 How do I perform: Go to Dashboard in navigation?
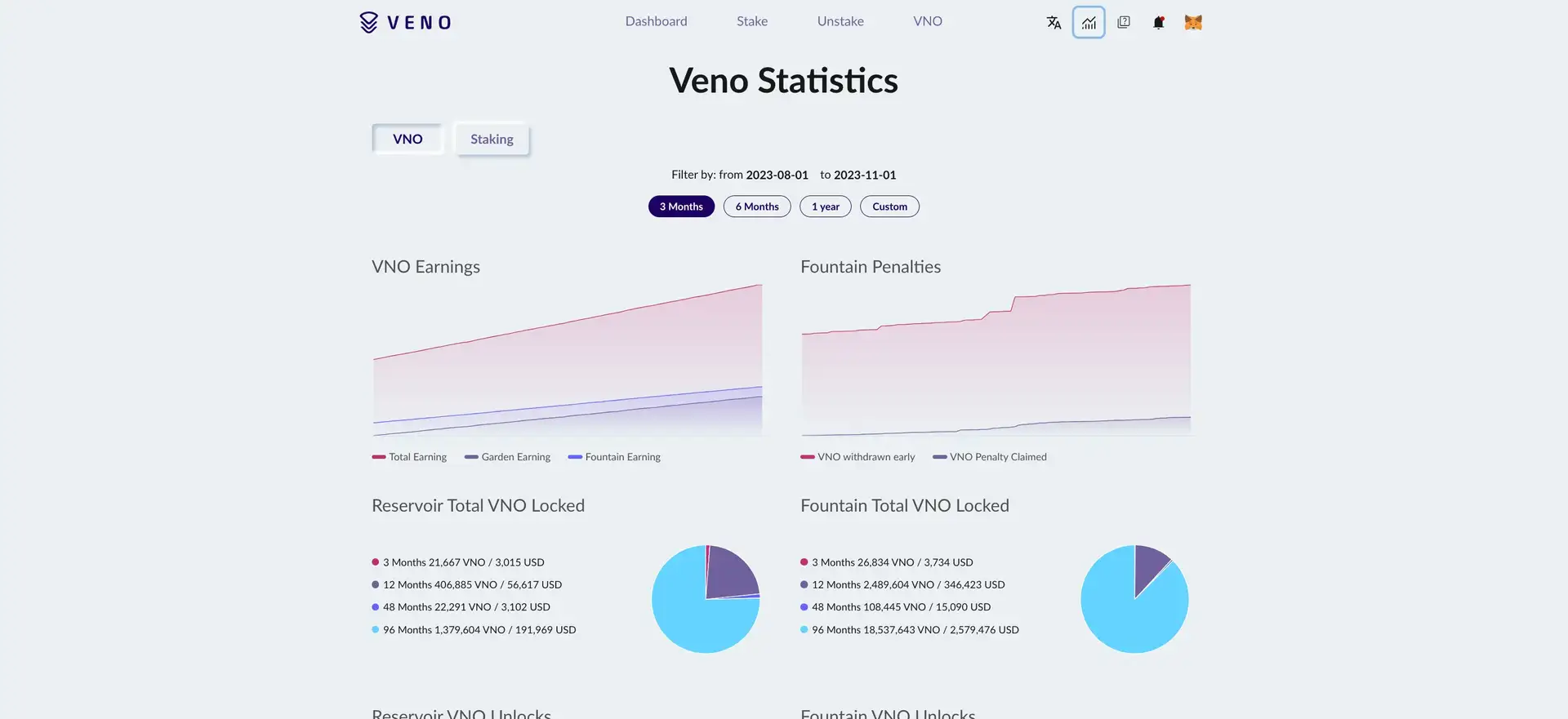point(656,21)
